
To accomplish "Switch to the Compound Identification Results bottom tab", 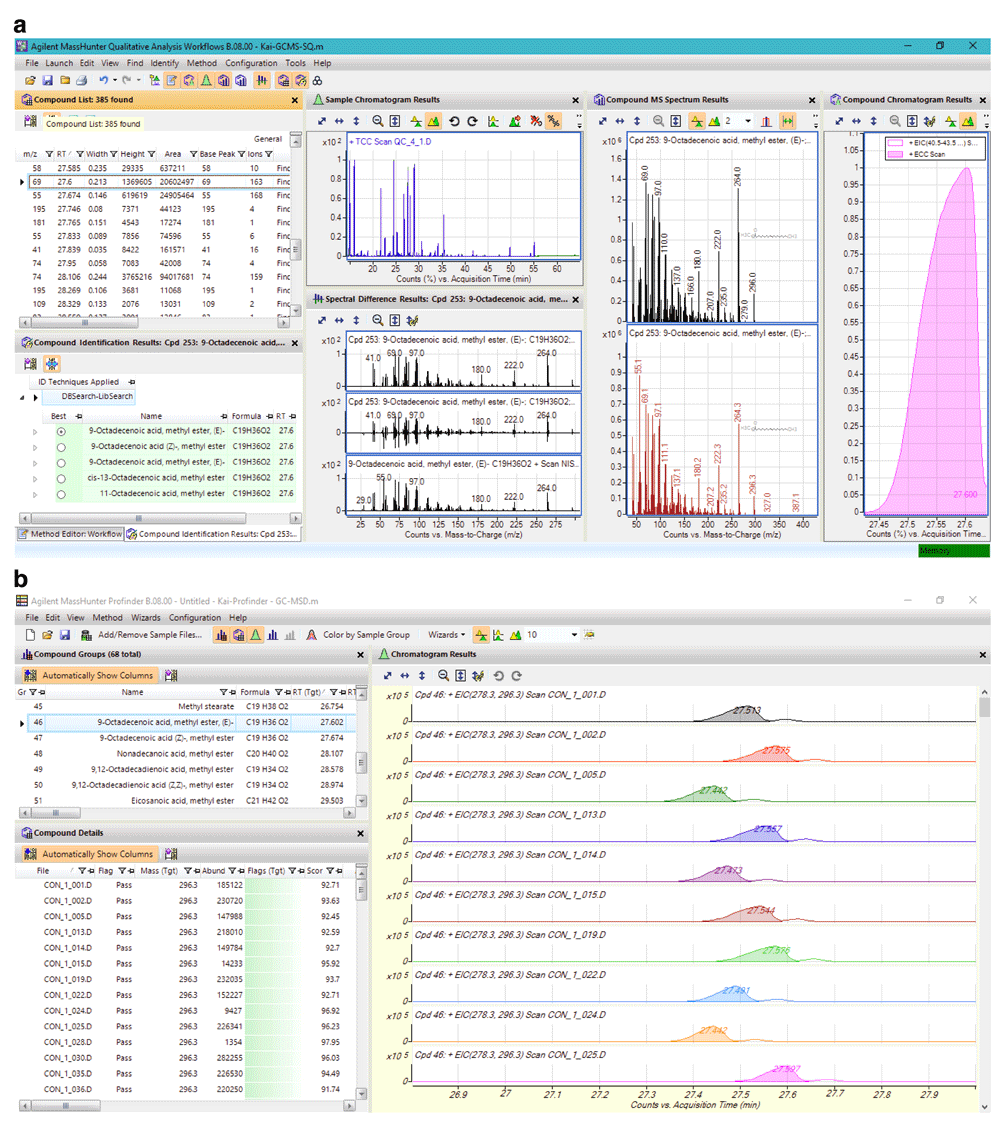I will tap(213, 534).
